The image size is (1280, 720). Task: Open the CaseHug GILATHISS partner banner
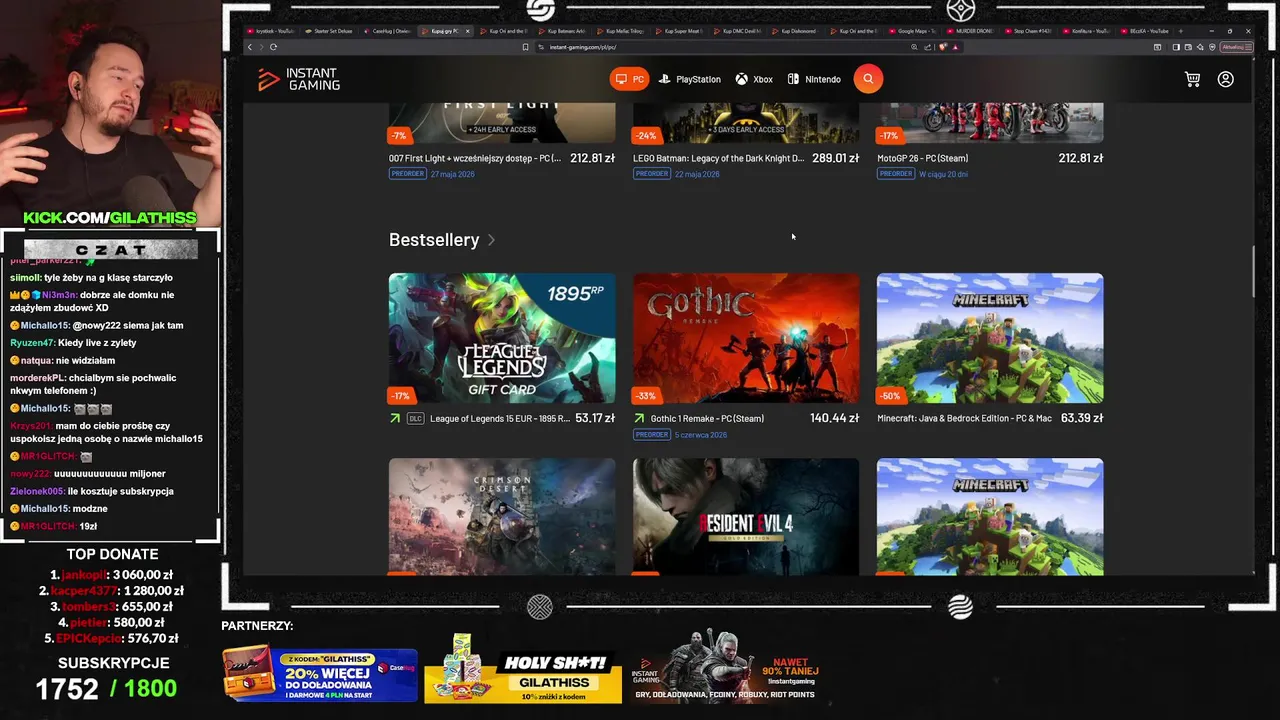pos(320,674)
